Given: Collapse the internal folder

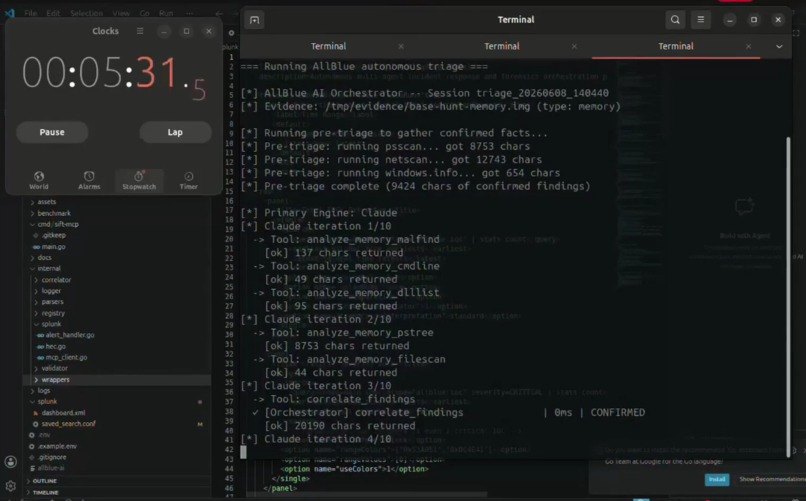Looking at the screenshot, I should point(32,269).
